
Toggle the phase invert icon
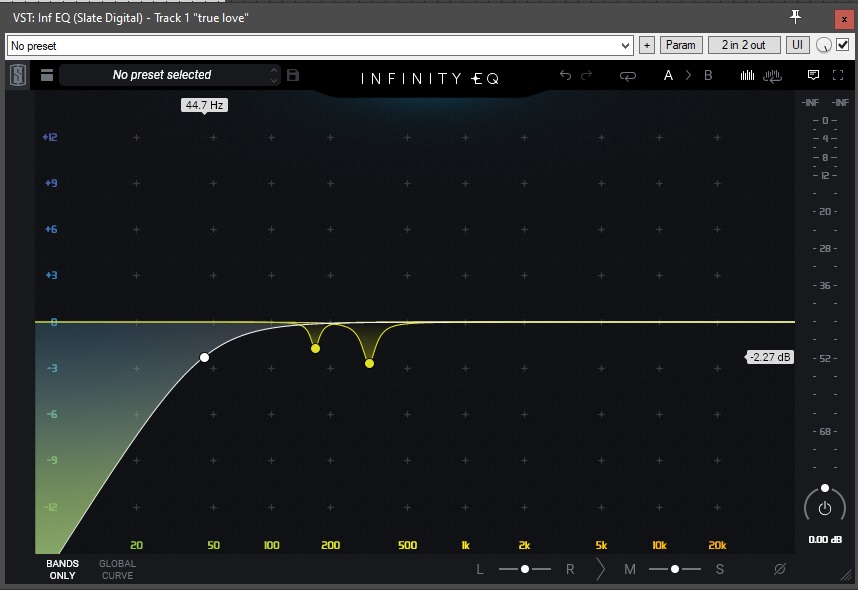point(780,569)
